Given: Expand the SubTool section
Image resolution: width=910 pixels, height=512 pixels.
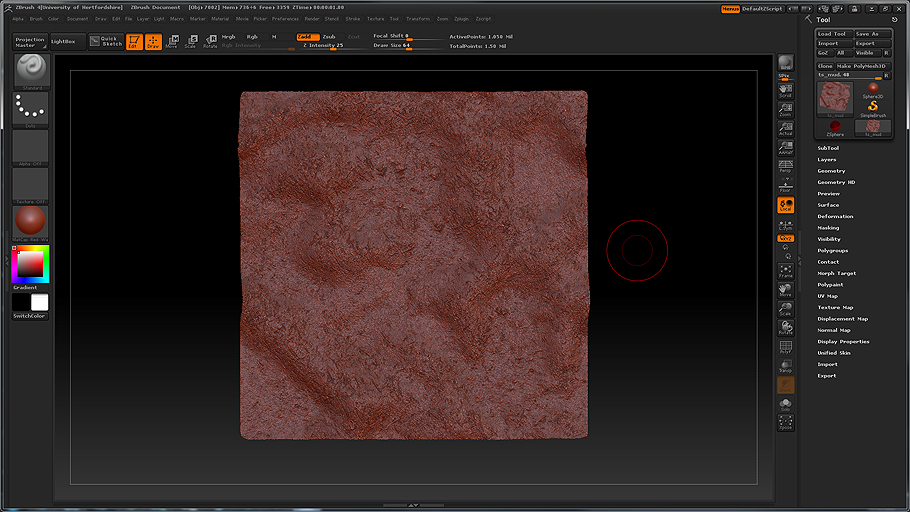Looking at the screenshot, I should [828, 148].
